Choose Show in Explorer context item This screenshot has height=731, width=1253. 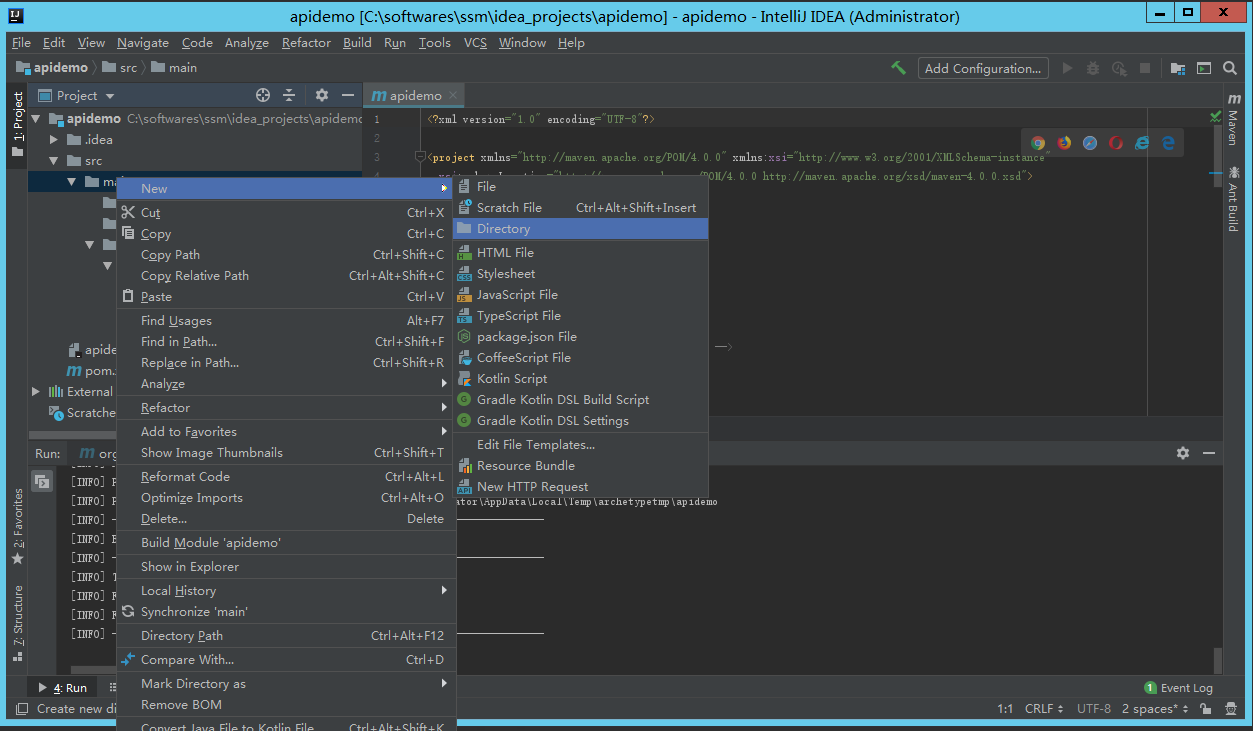[x=286, y=566]
